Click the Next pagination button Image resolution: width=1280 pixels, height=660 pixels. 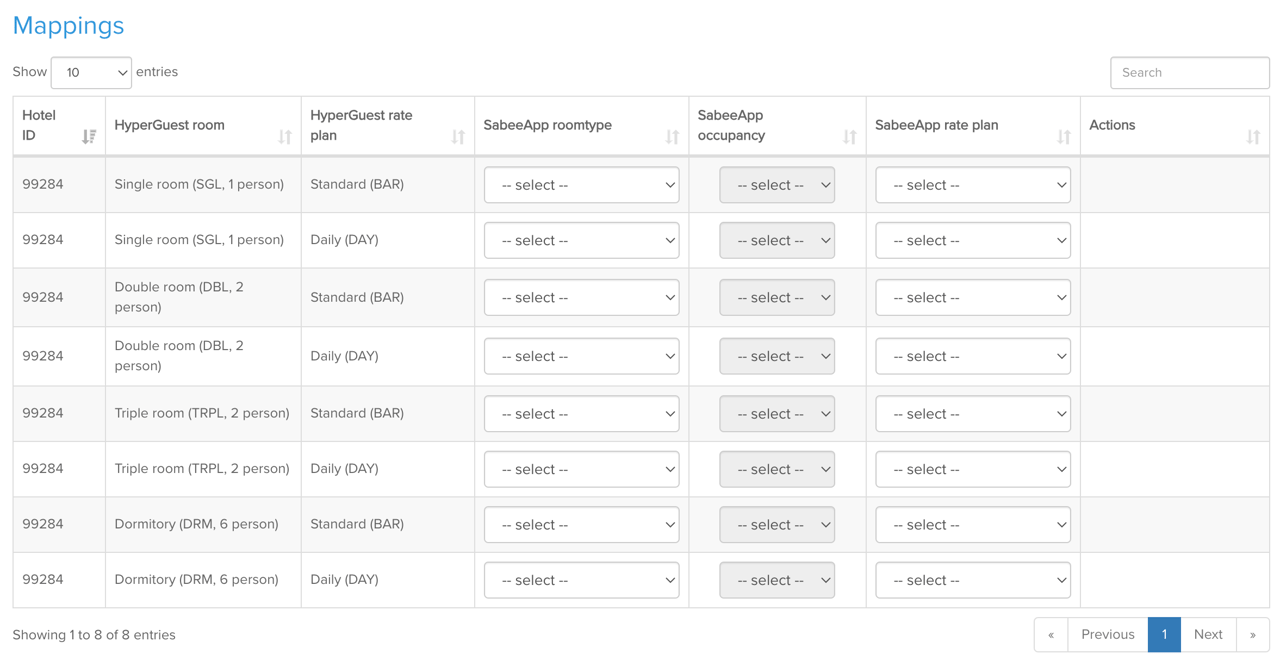click(1208, 634)
